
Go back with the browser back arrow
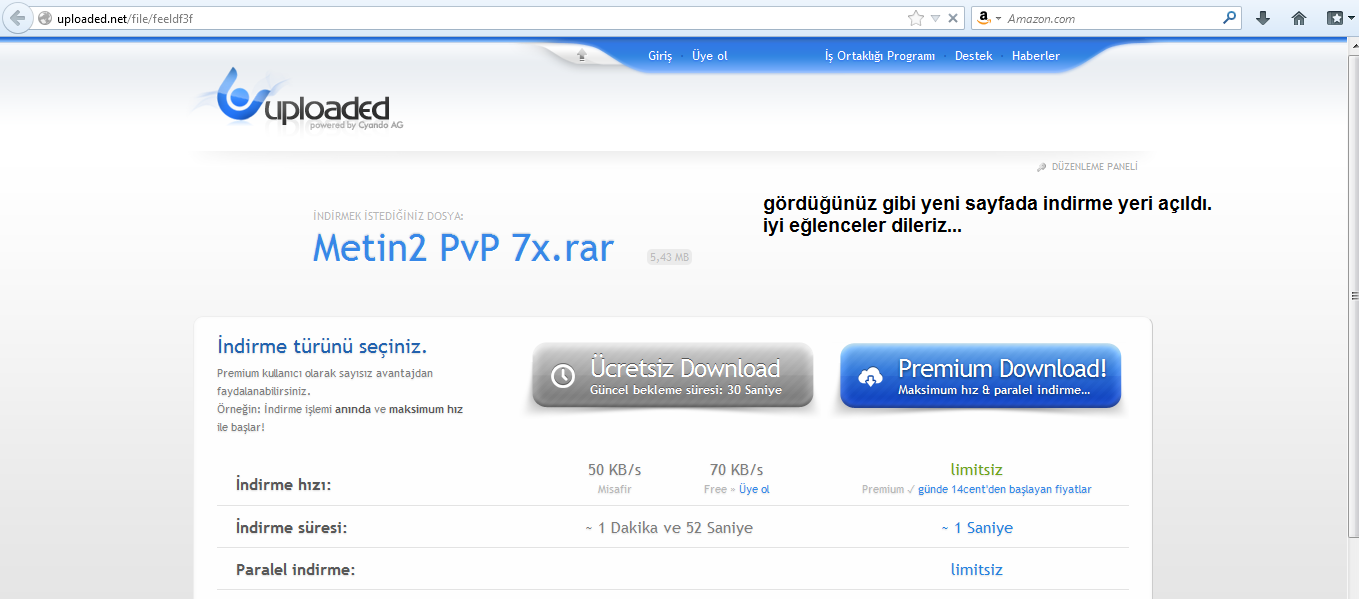tap(17, 18)
